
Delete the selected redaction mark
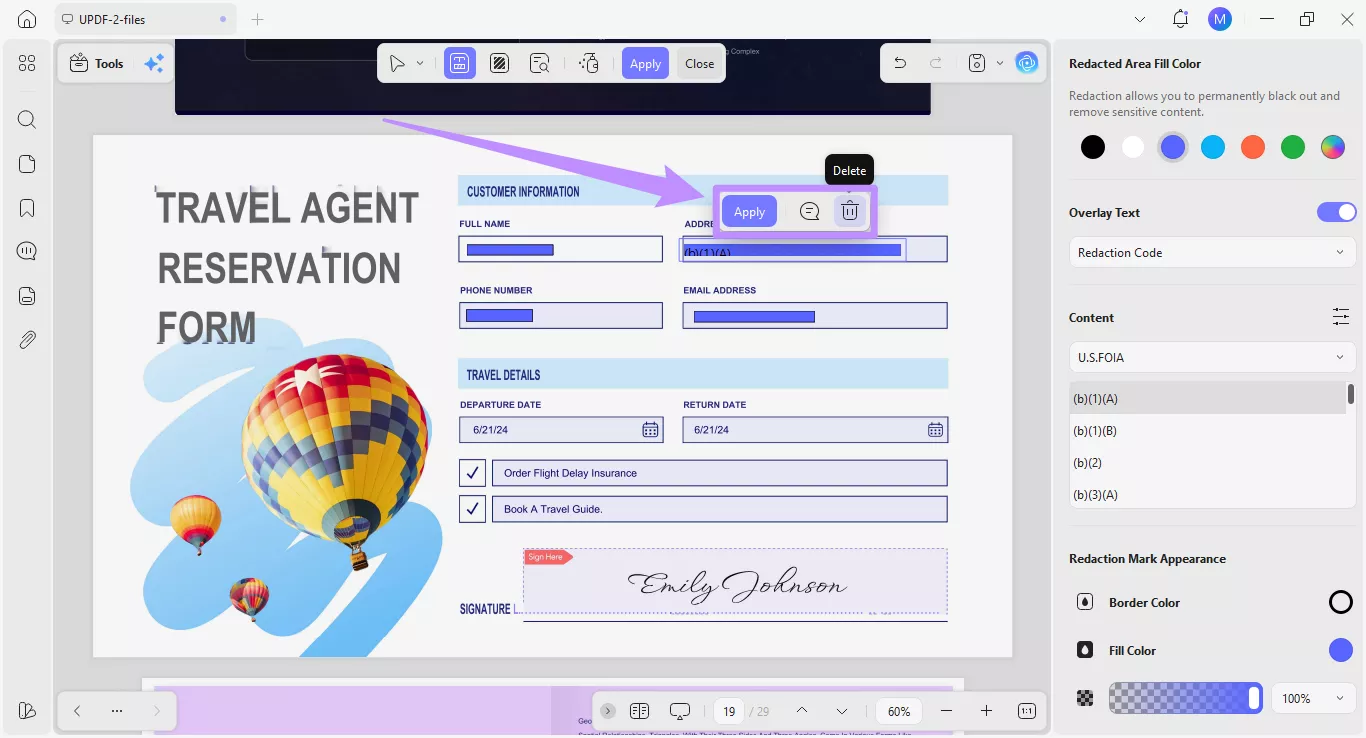pos(850,211)
